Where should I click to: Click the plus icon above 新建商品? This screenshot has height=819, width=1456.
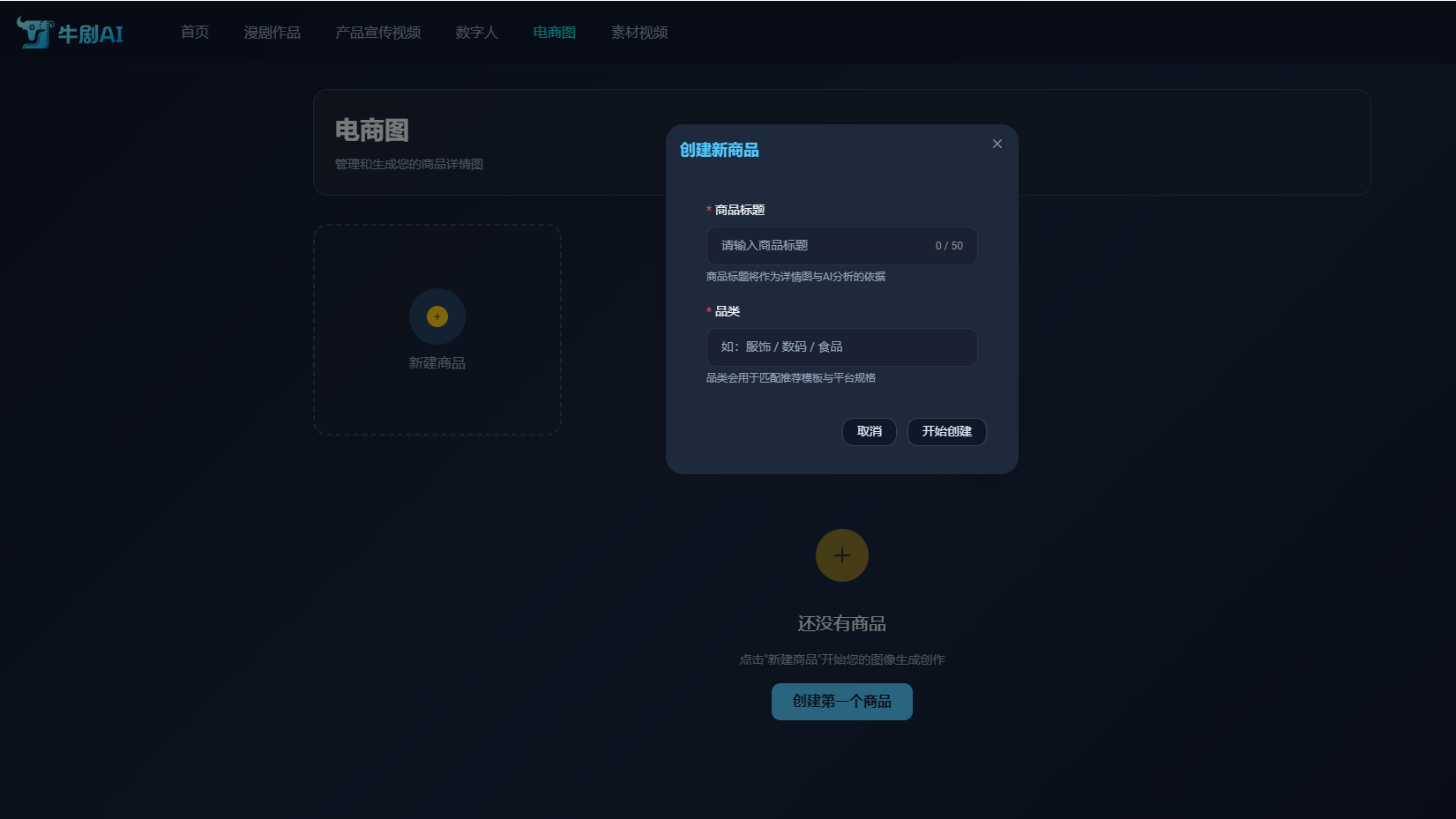(x=437, y=316)
